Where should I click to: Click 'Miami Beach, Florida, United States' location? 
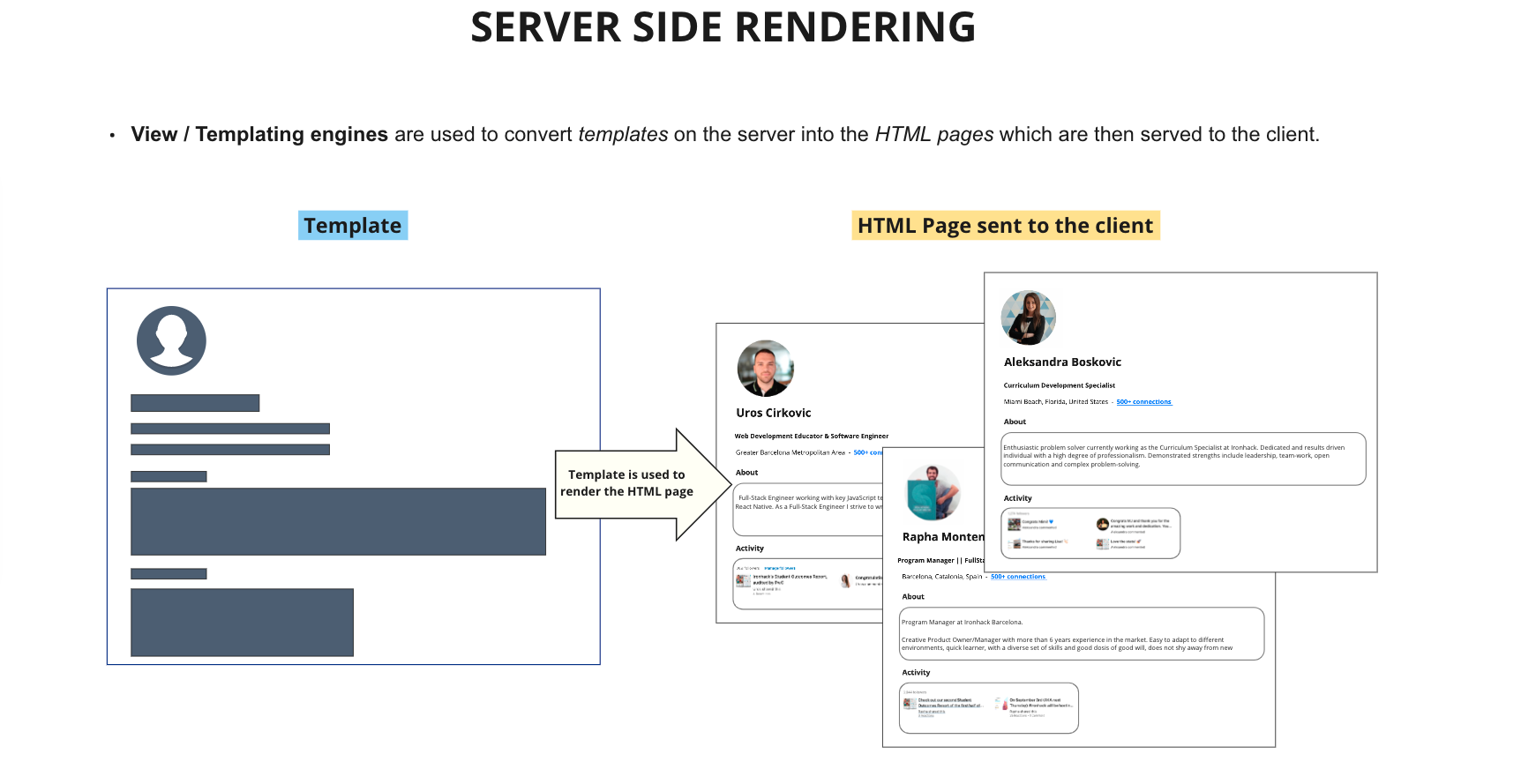pyautogui.click(x=1055, y=402)
